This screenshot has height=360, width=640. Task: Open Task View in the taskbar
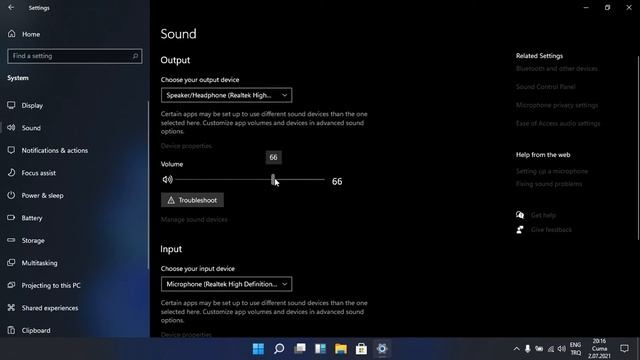click(x=300, y=349)
